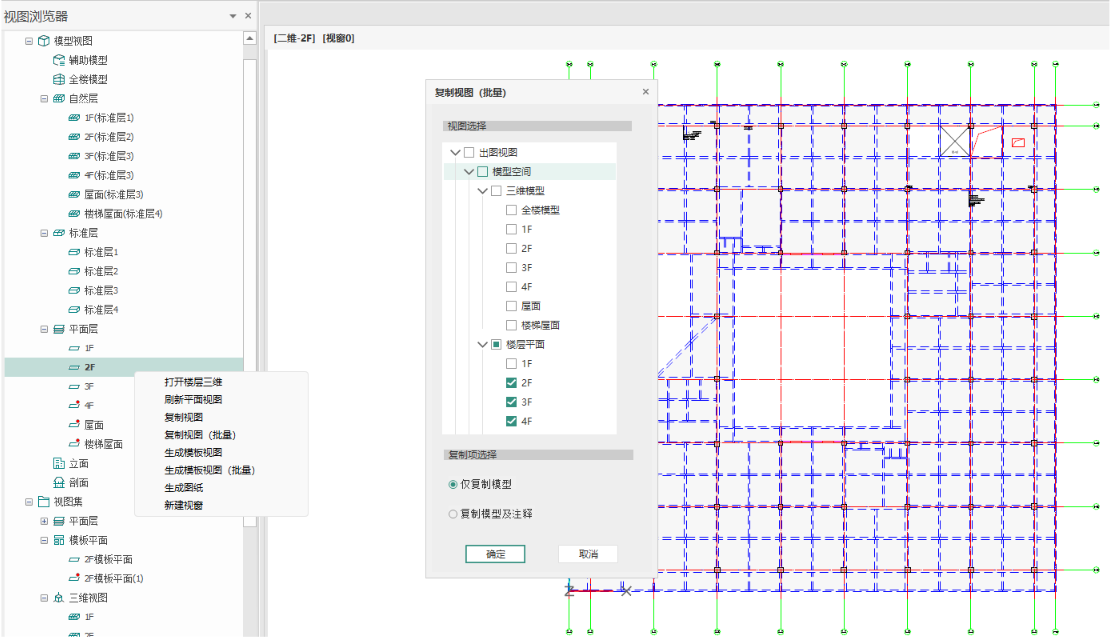1114x640 pixels.
Task: Click the 剖面 section icon
Action: point(58,483)
